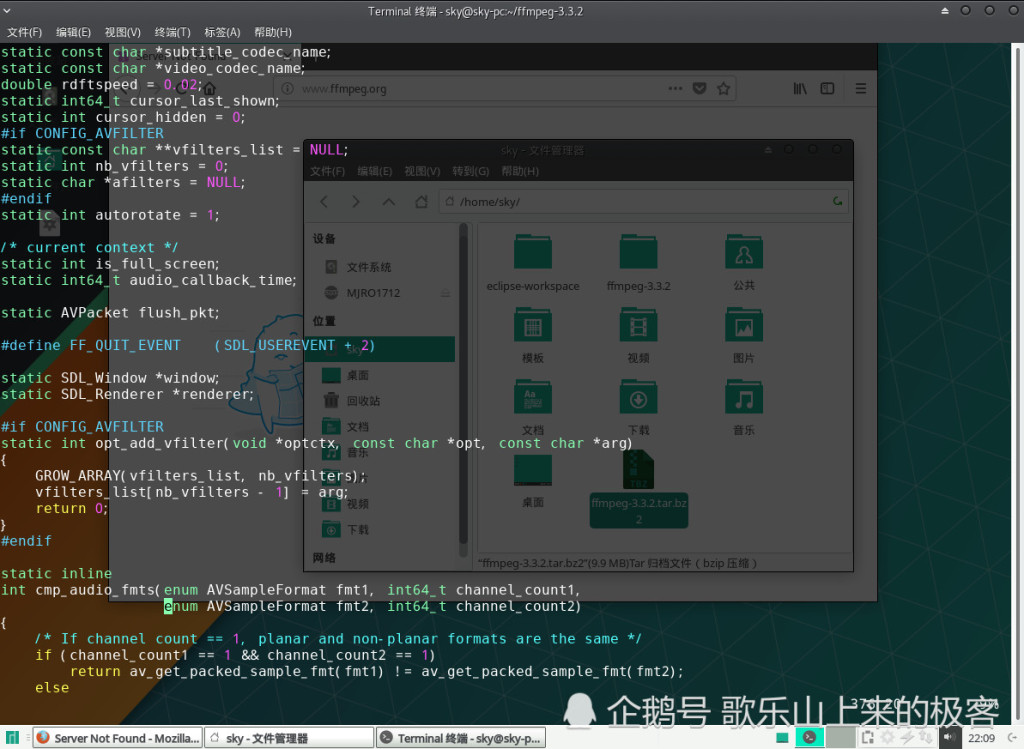The image size is (1024, 749).
Task: Select sky home in sidebar places
Action: click(380, 349)
